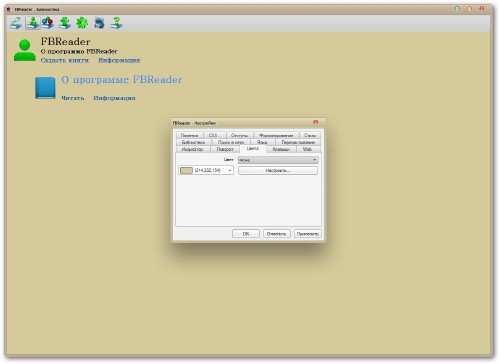500x364 pixels.
Task: Confirm settings with the OK button
Action: tap(246, 234)
